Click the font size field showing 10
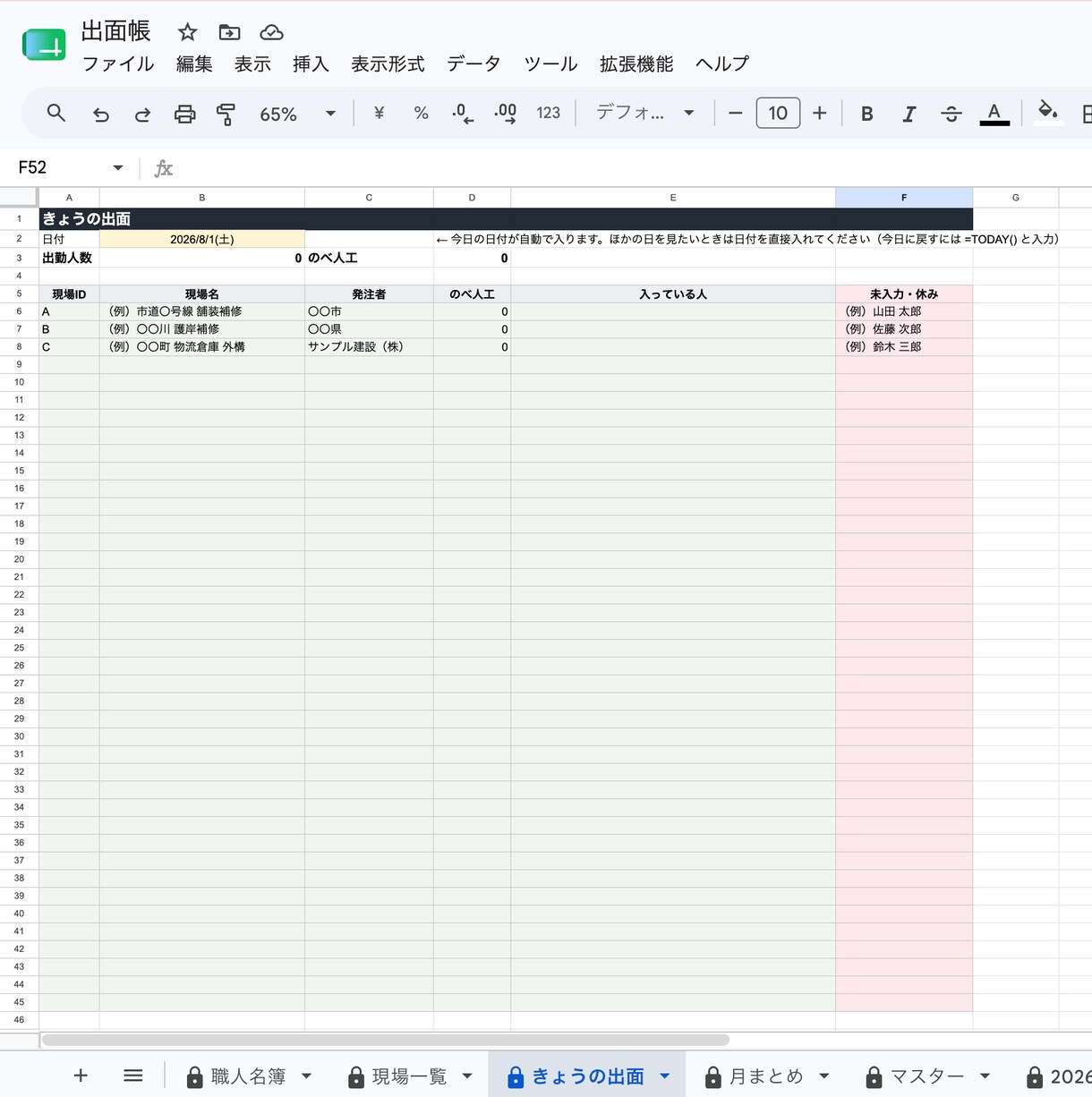 coord(778,113)
